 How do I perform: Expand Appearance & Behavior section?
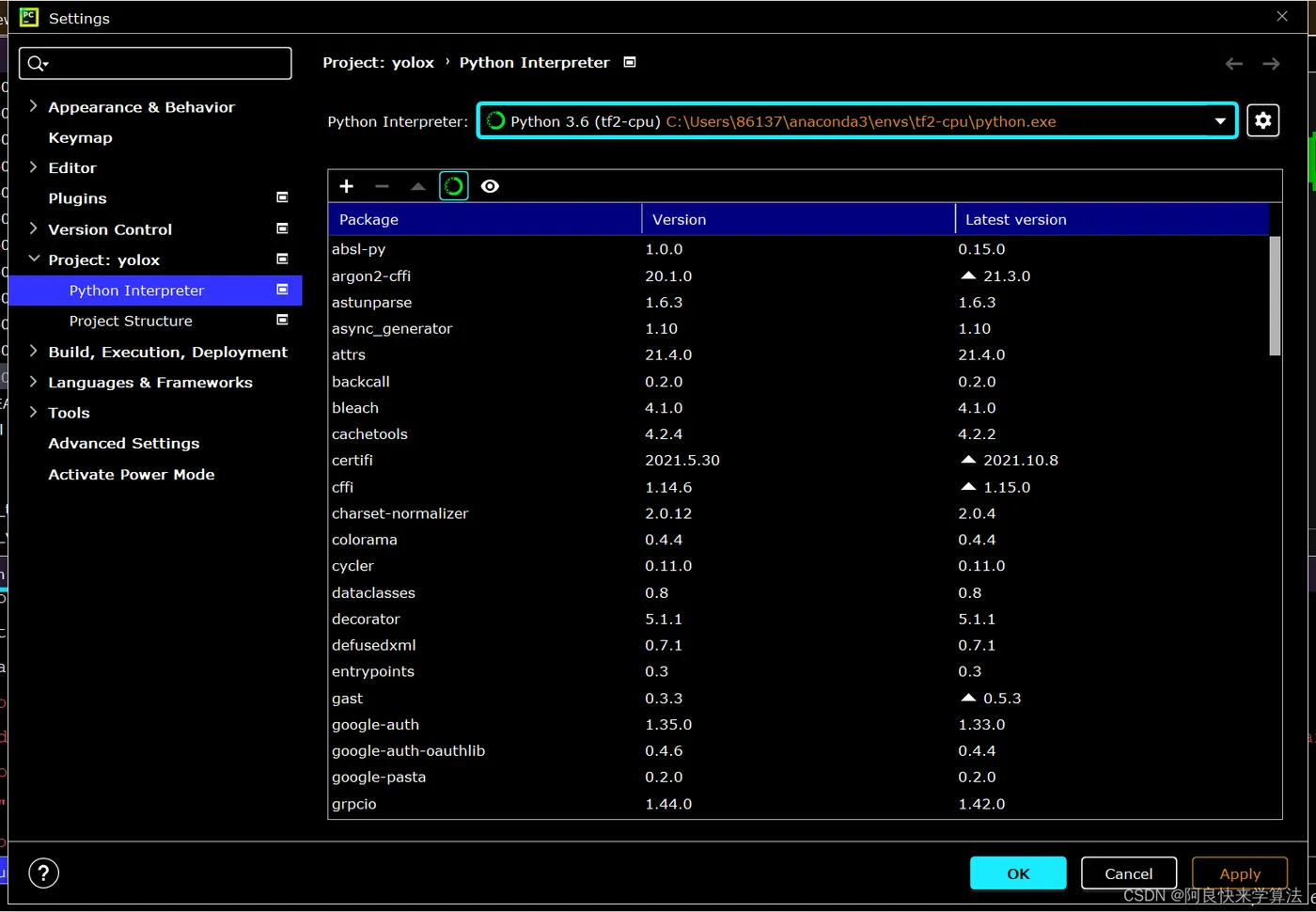34,106
